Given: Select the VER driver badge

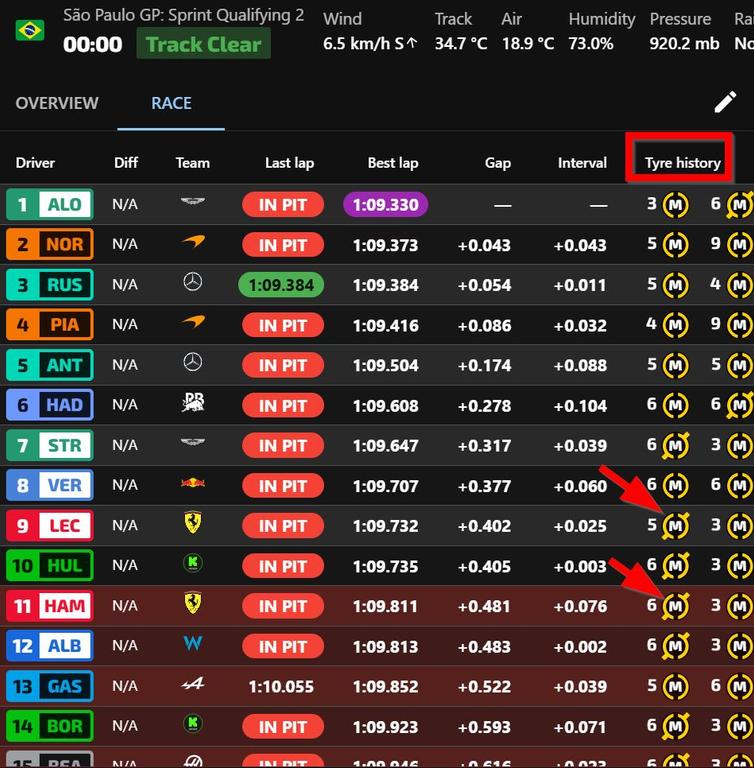Looking at the screenshot, I should tap(49, 485).
